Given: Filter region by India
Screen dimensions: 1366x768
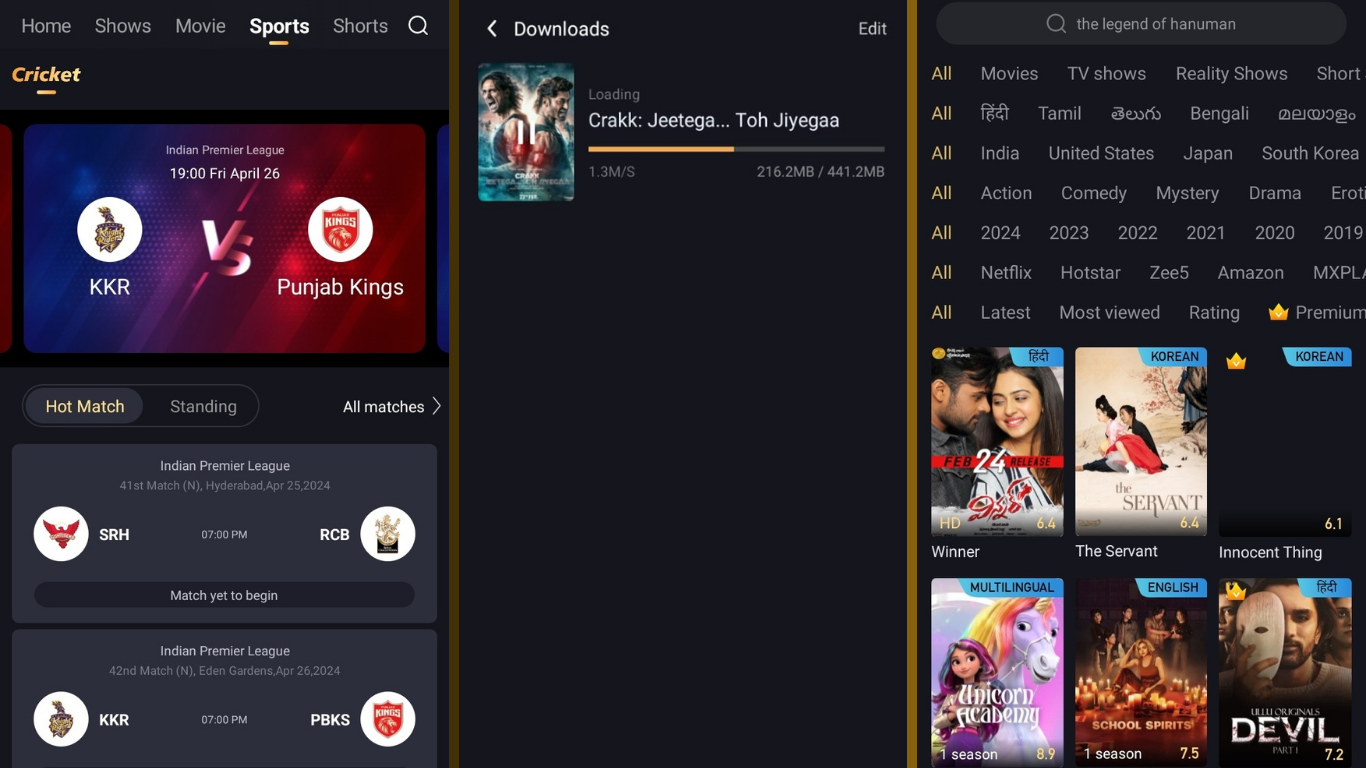Looking at the screenshot, I should (999, 153).
